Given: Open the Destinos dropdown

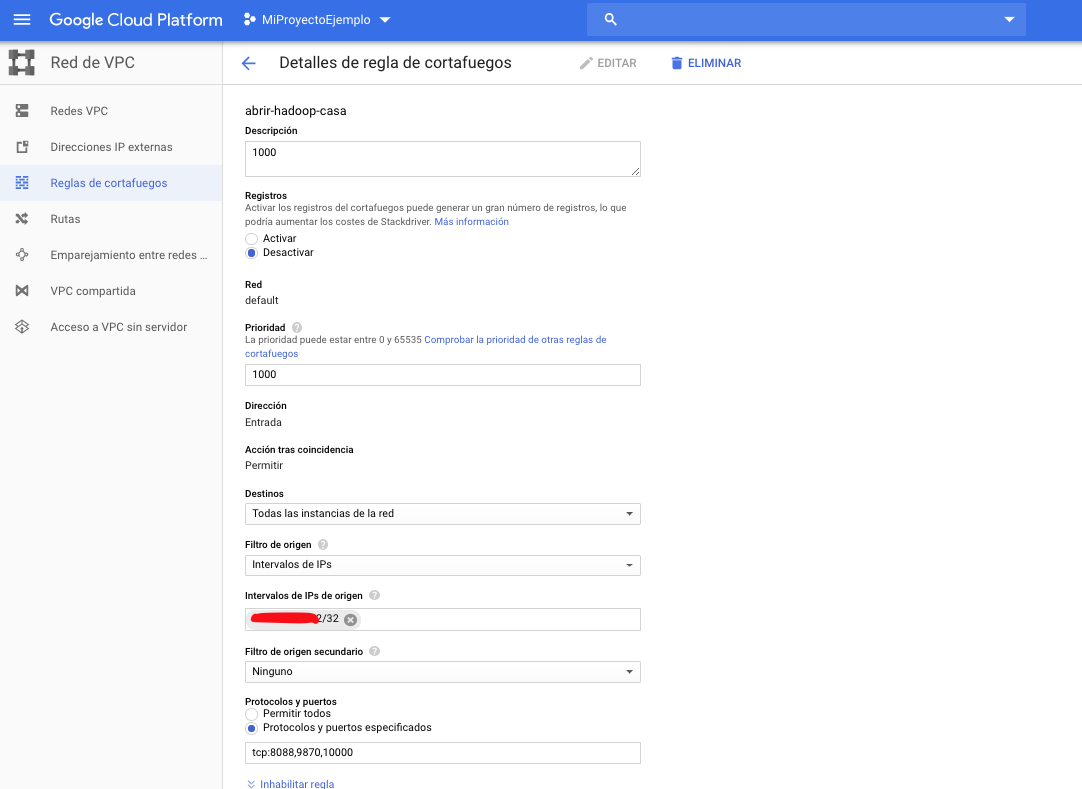Looking at the screenshot, I should [442, 514].
